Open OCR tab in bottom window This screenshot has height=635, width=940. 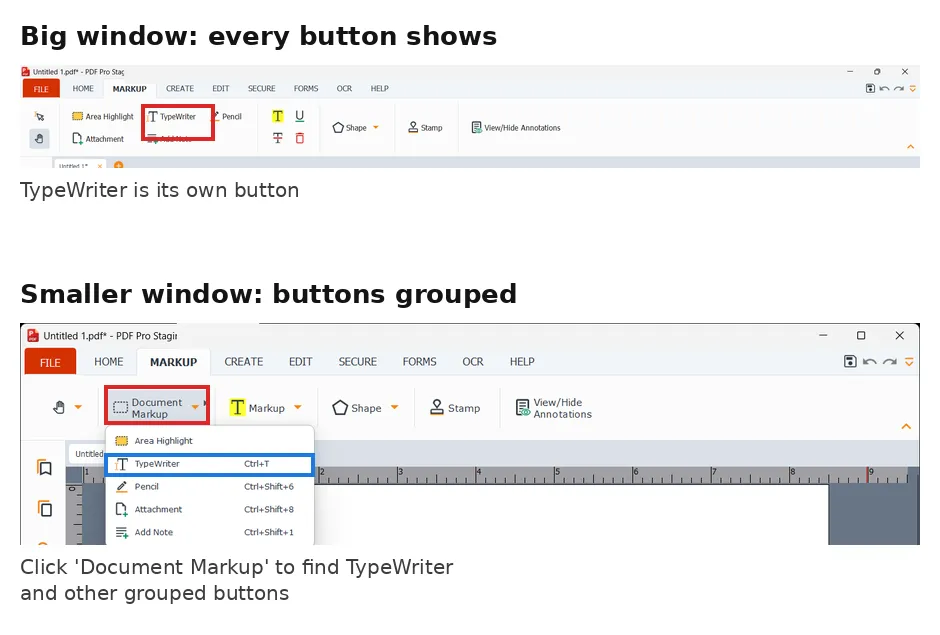click(x=473, y=362)
